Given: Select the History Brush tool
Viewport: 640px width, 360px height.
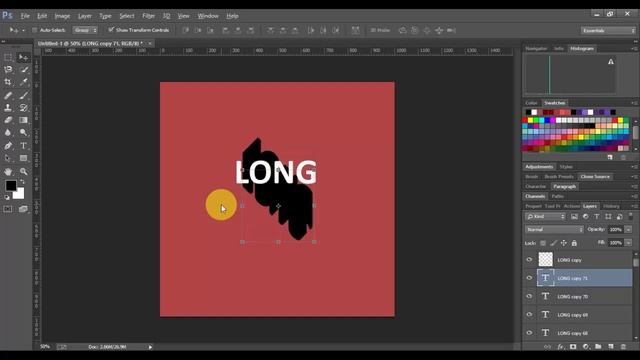Looking at the screenshot, I should tap(24, 108).
